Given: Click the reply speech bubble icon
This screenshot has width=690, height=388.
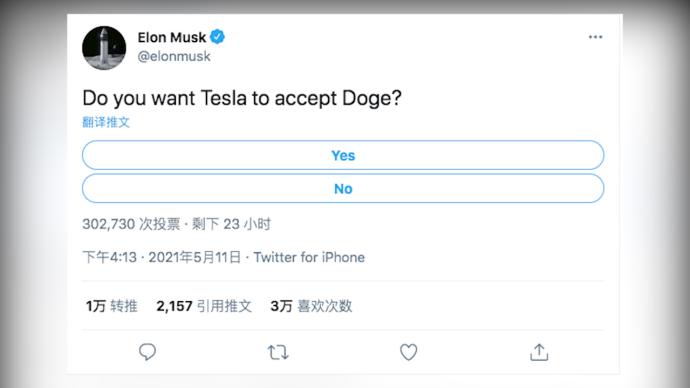Looking at the screenshot, I should 147,352.
